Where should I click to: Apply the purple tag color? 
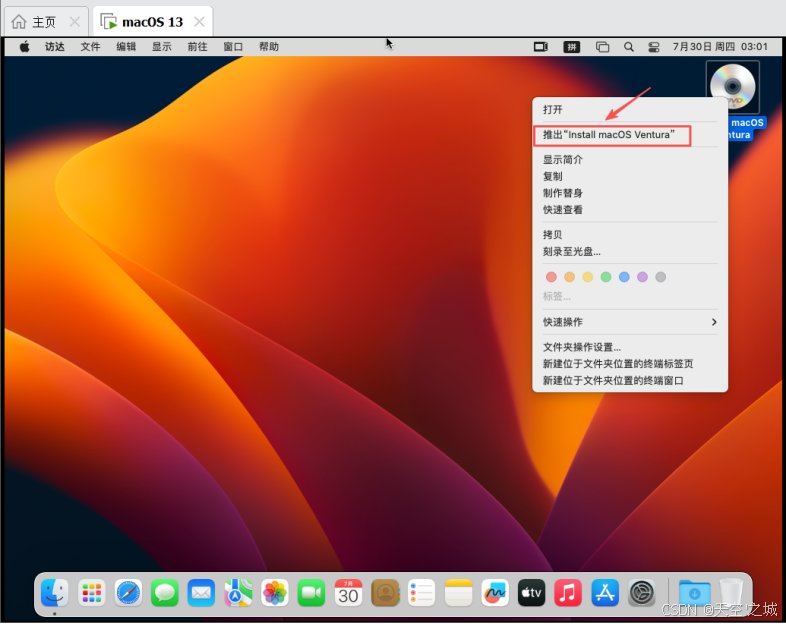[x=642, y=277]
